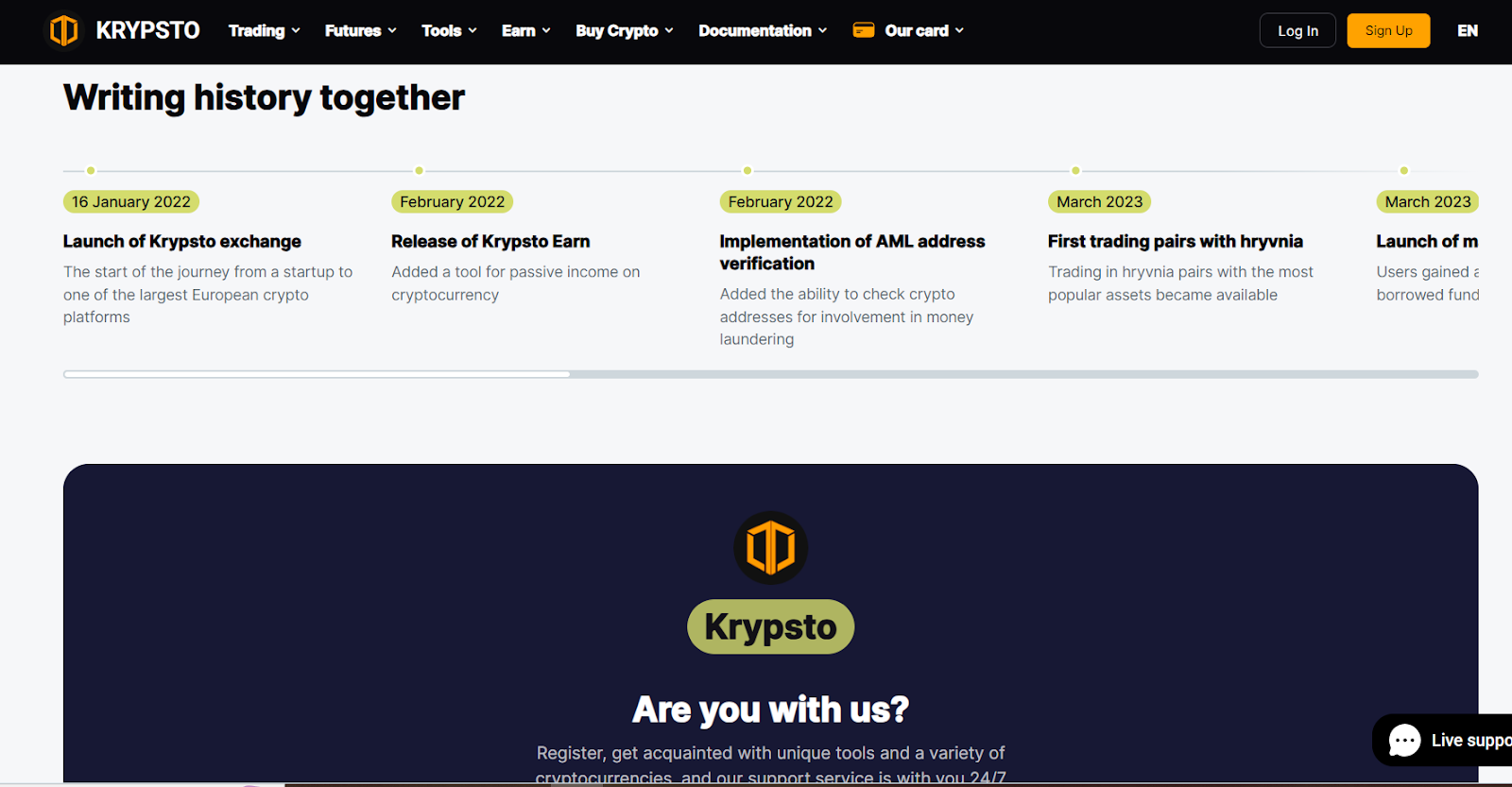Click 'Added a tool for passive income' description
Viewport: 1512px width, 787px height.
[x=516, y=283]
